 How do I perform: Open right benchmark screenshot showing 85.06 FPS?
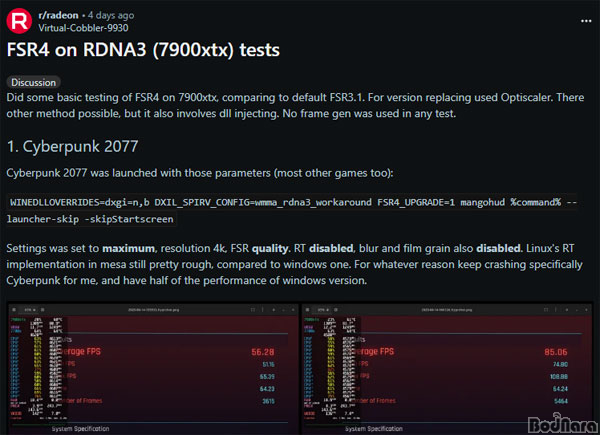pos(447,369)
